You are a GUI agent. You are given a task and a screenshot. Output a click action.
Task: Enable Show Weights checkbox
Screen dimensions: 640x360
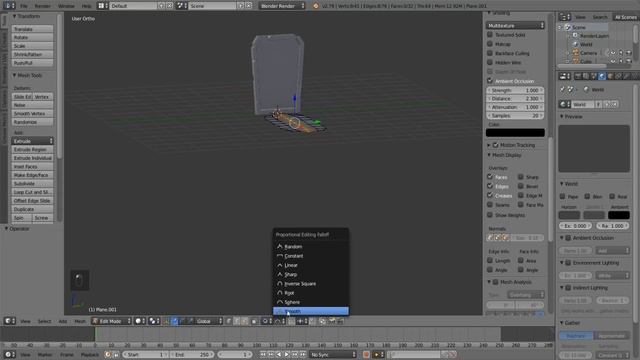(490, 215)
